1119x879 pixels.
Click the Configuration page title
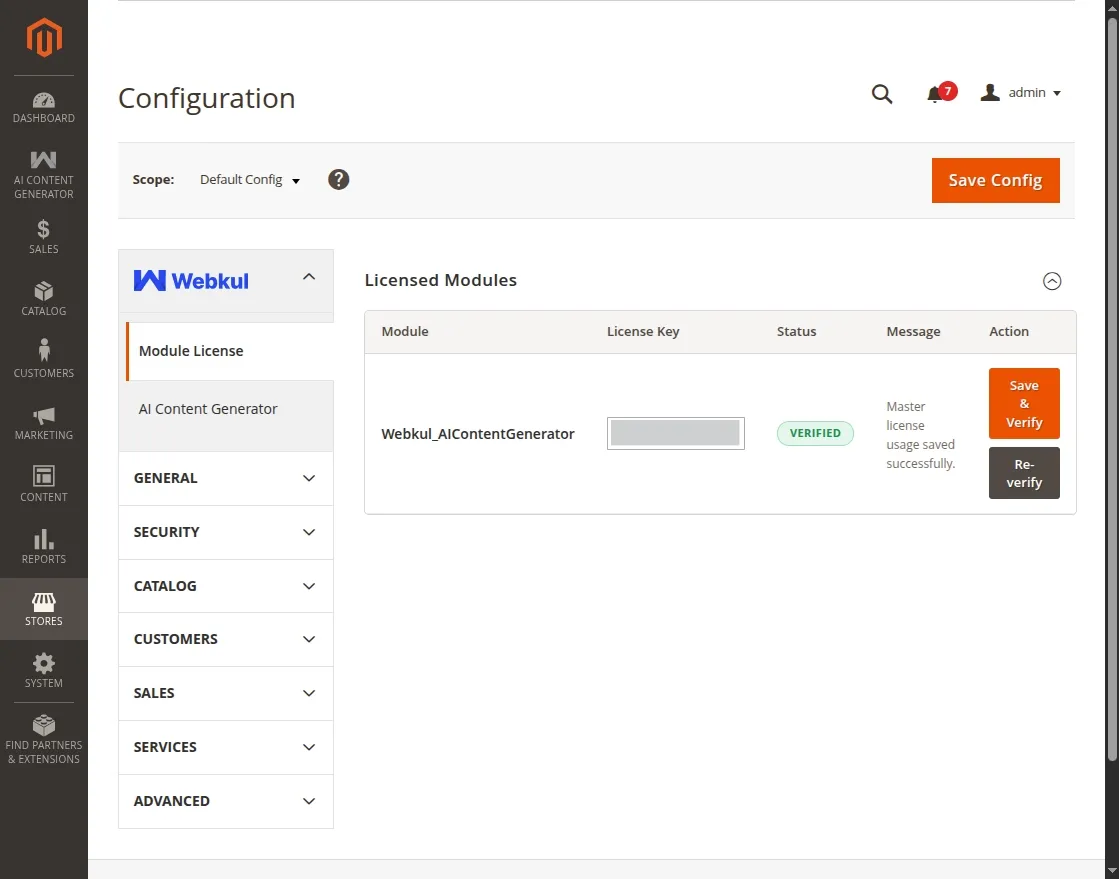pyautogui.click(x=207, y=98)
